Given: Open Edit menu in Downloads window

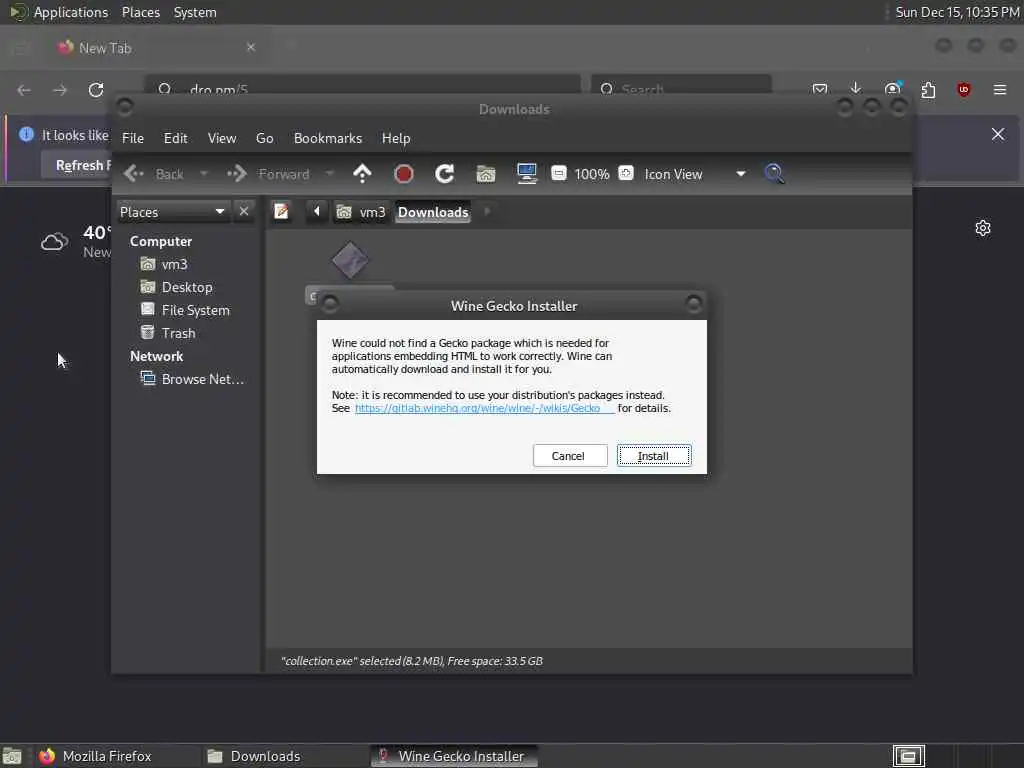Looking at the screenshot, I should coord(175,138).
